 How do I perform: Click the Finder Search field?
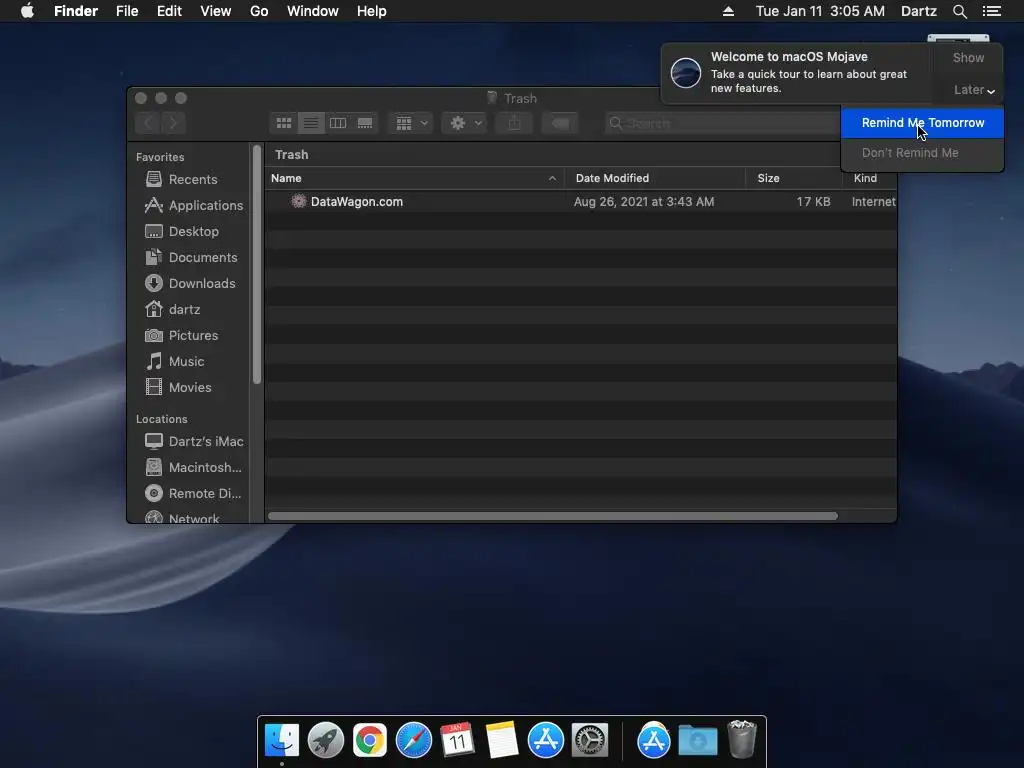[x=722, y=123]
